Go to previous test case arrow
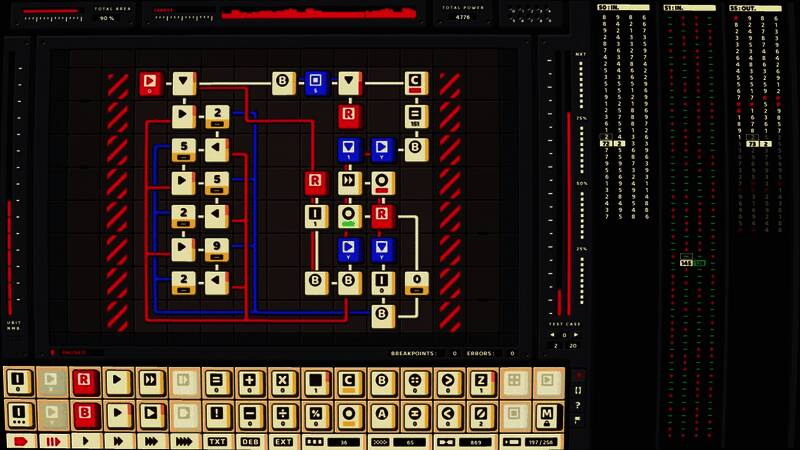 point(552,333)
